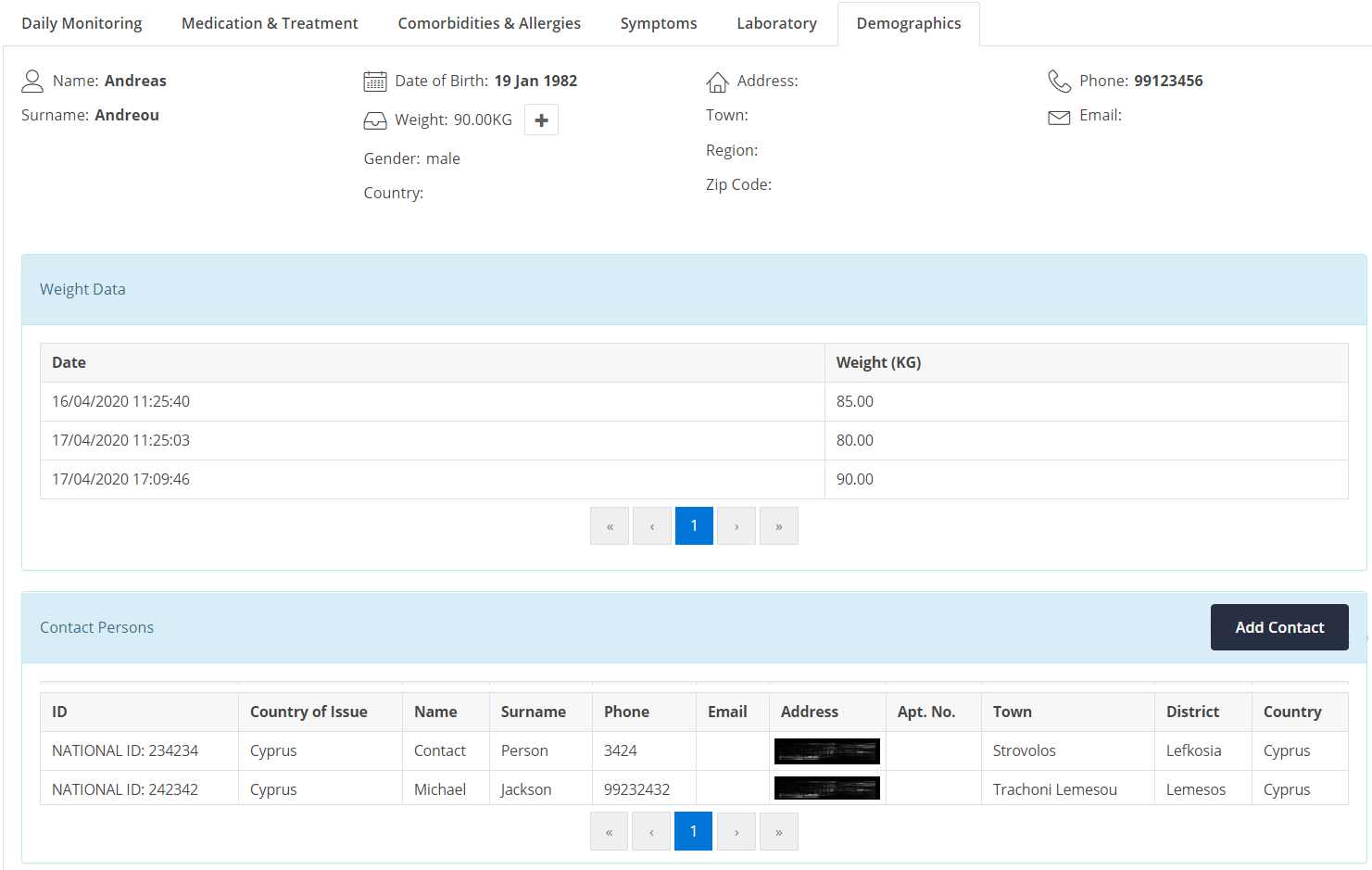This screenshot has height=870, width=1372.
Task: Select the Michael Jackson contact row
Action: coord(440,789)
